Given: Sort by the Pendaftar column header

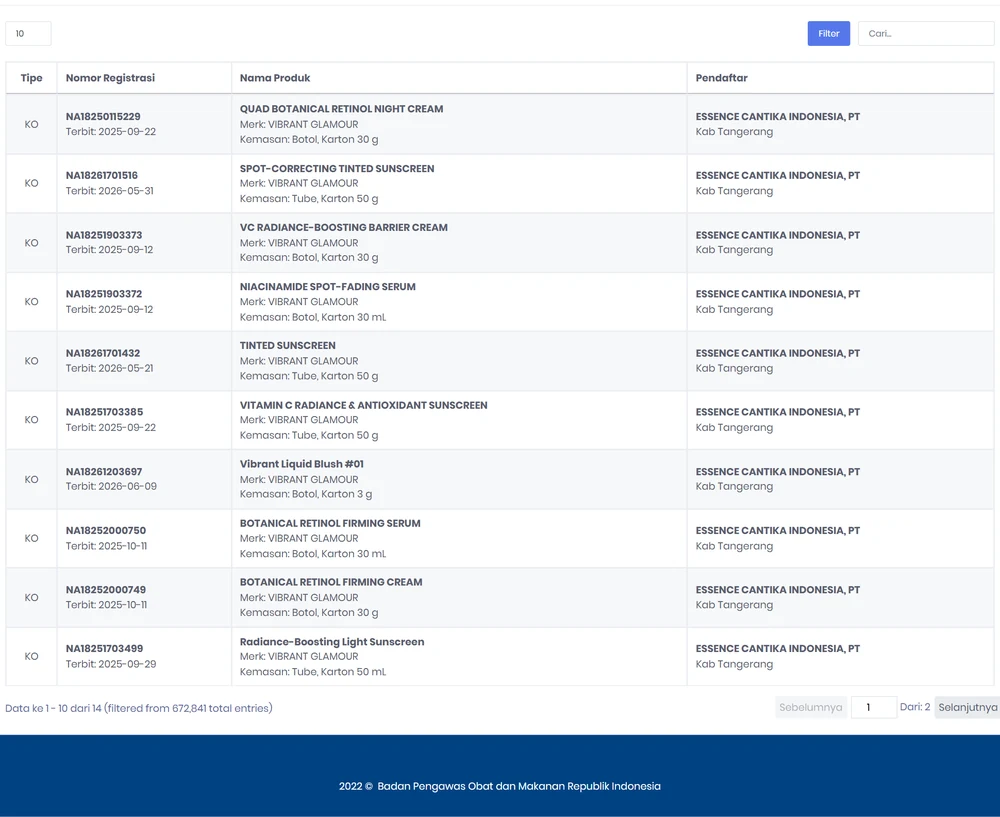Looking at the screenshot, I should 841,78.
